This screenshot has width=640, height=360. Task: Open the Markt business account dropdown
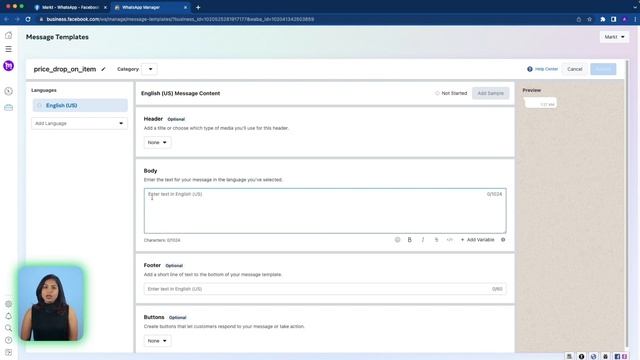[614, 37]
